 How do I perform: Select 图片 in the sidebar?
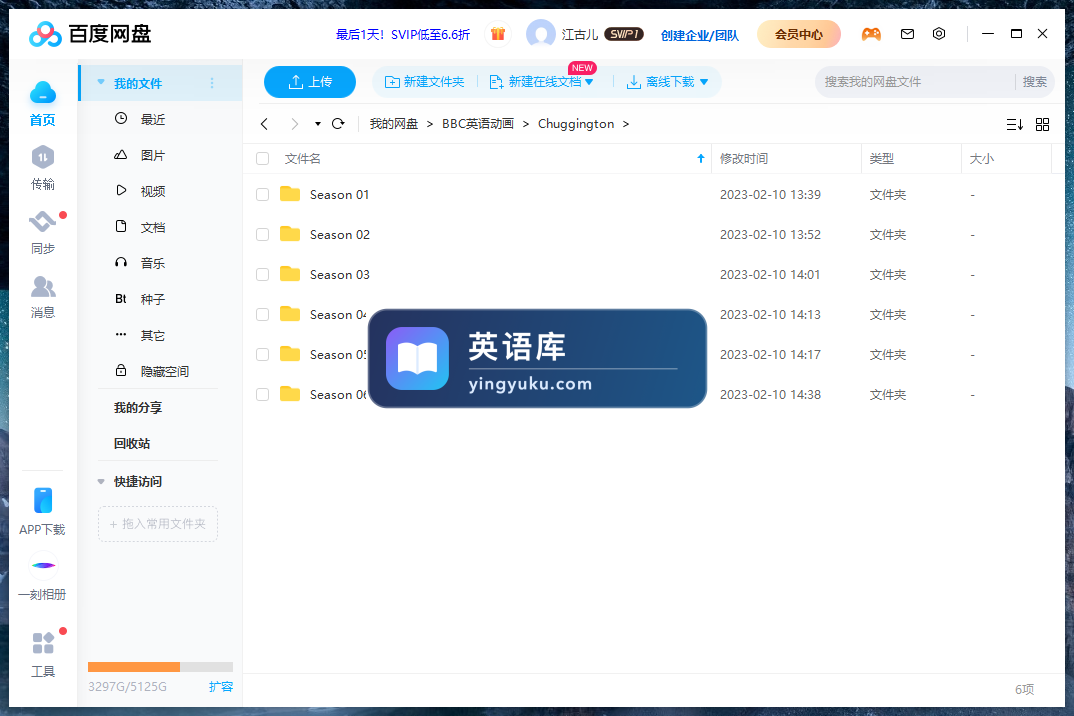click(x=153, y=156)
